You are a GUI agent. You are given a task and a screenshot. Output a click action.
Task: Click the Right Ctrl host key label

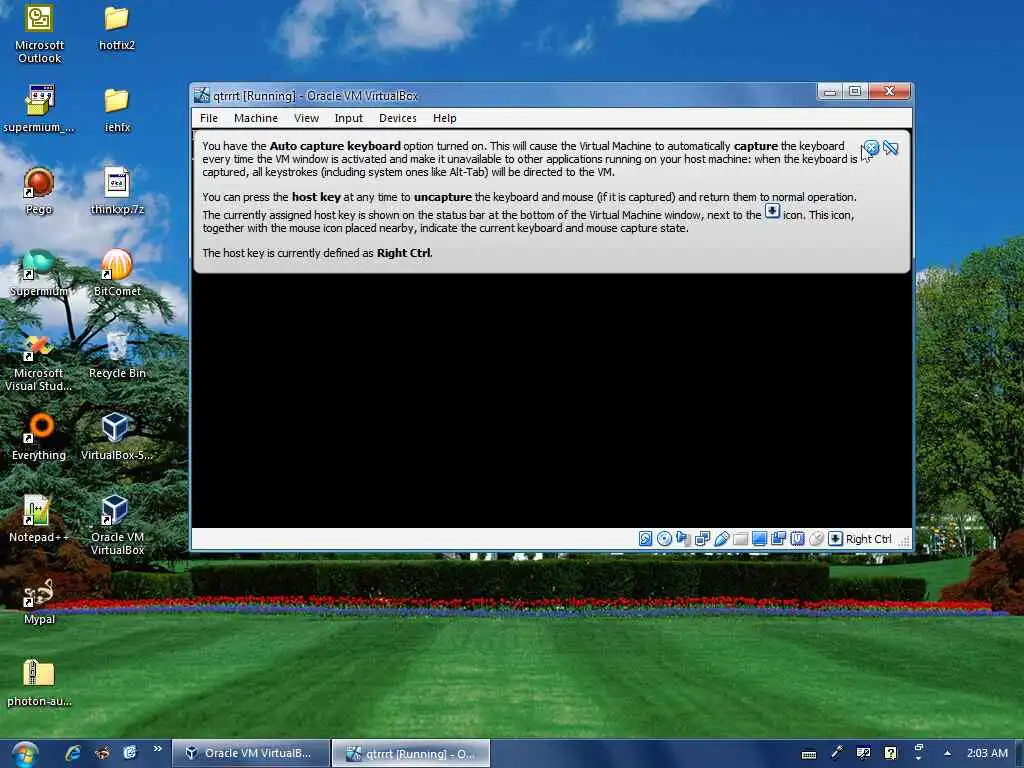coord(869,539)
